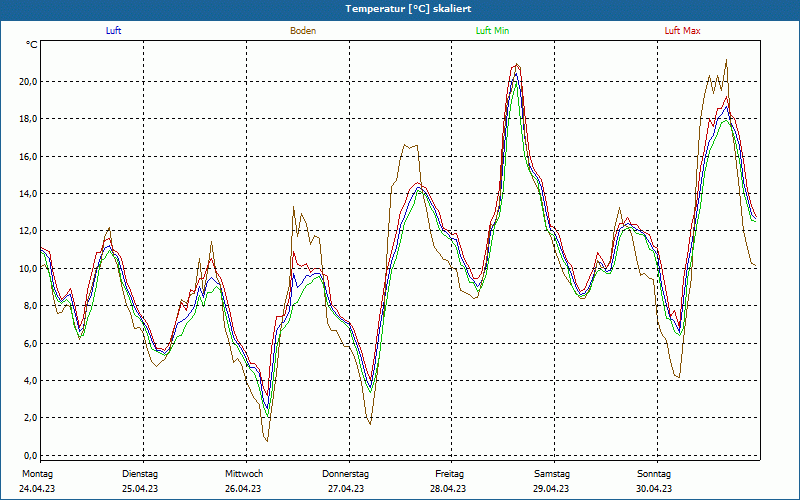Click the '14,0' y-axis value
The image size is (800, 500).
(x=28, y=194)
